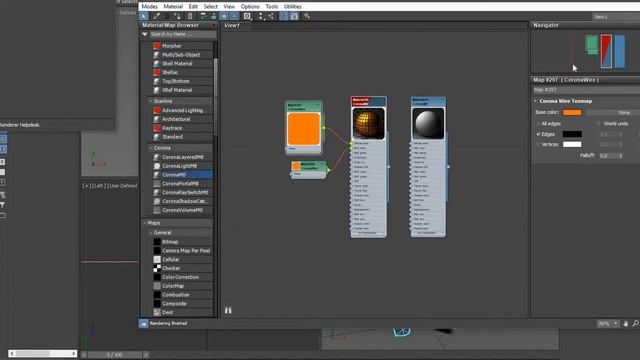640x360 pixels.
Task: Select the small orange map node
Action: [309, 169]
